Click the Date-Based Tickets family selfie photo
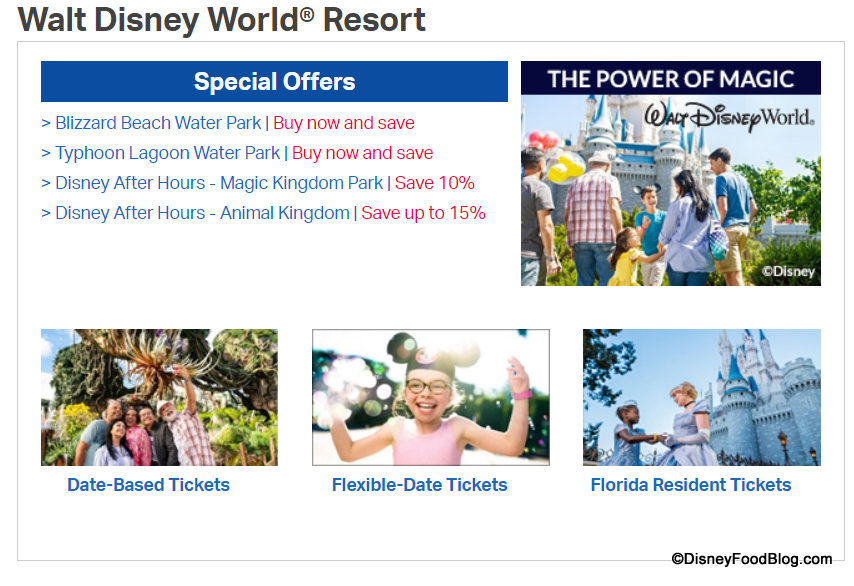Image resolution: width=854 pixels, height=586 pixels. point(159,397)
